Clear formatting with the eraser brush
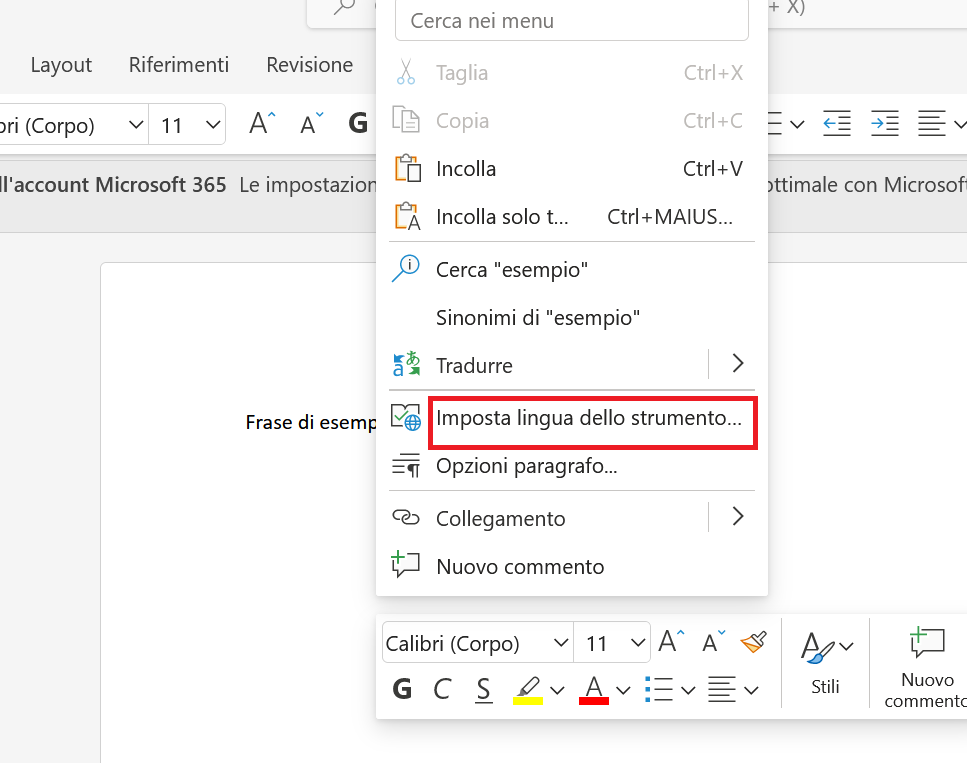This screenshot has width=967, height=763. 753,642
